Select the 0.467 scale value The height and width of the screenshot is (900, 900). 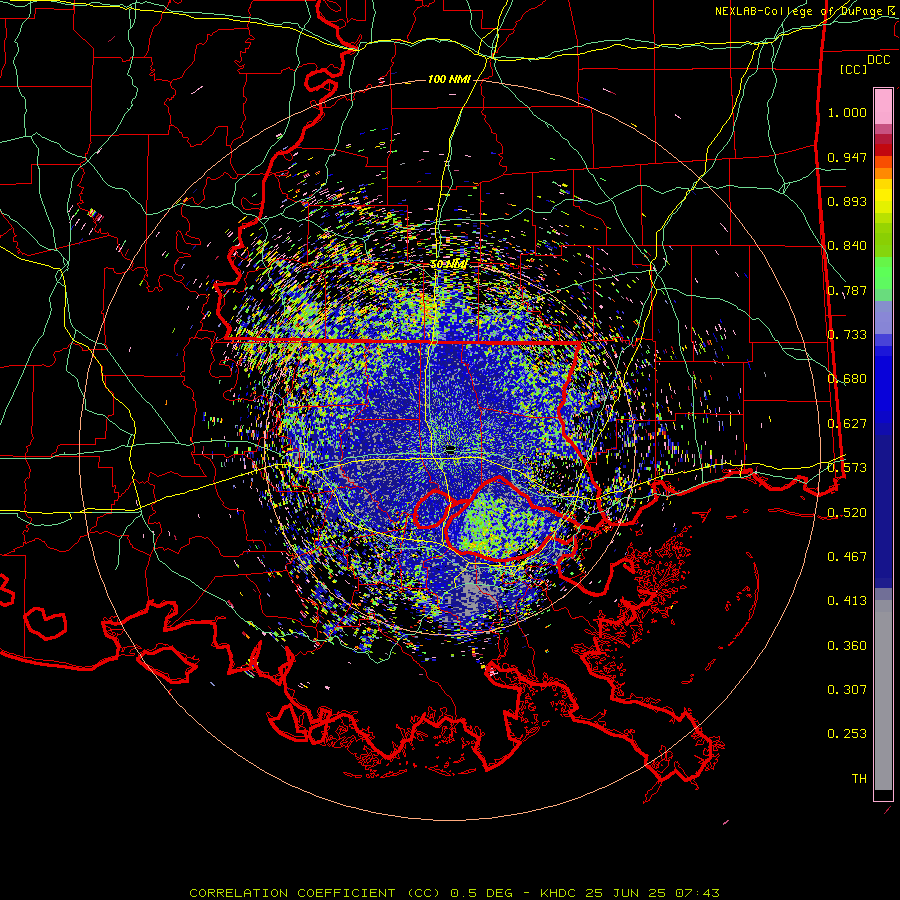click(x=847, y=557)
